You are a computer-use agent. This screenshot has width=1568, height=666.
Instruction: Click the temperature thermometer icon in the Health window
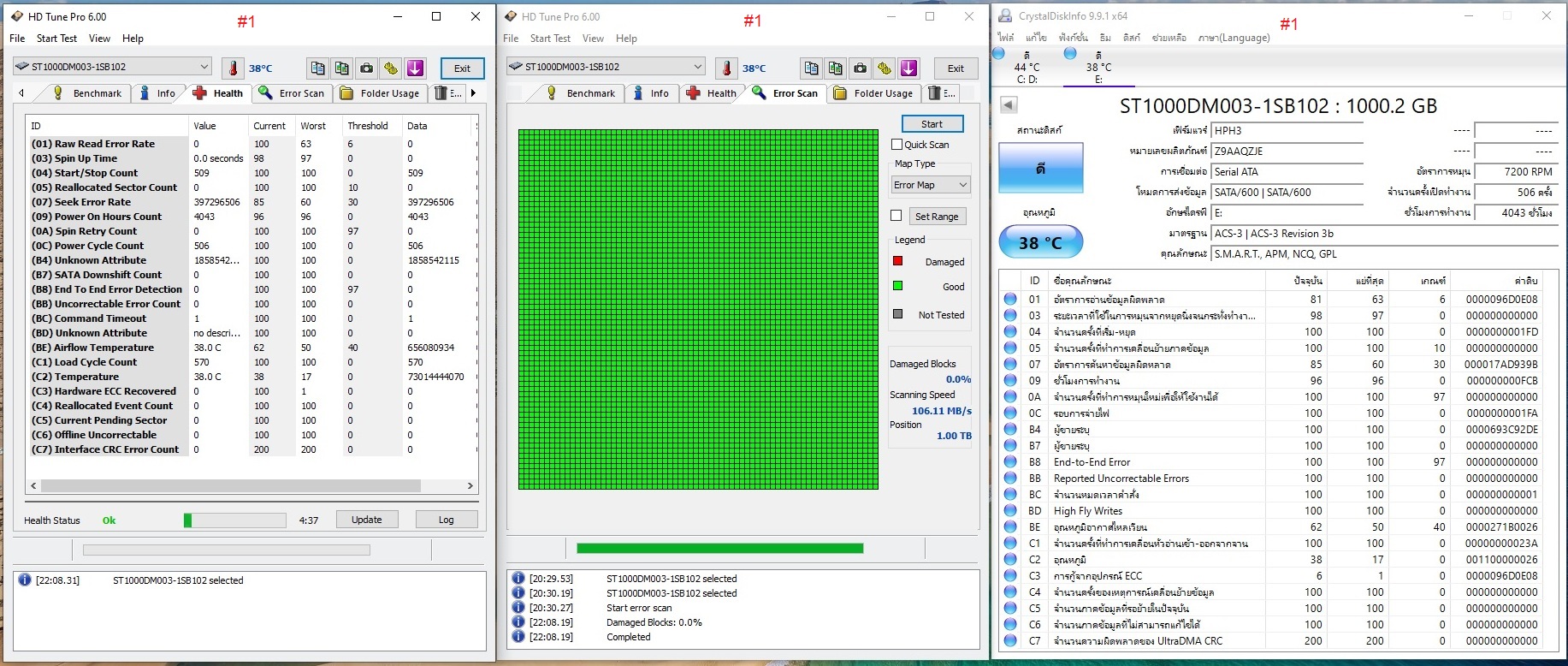233,68
